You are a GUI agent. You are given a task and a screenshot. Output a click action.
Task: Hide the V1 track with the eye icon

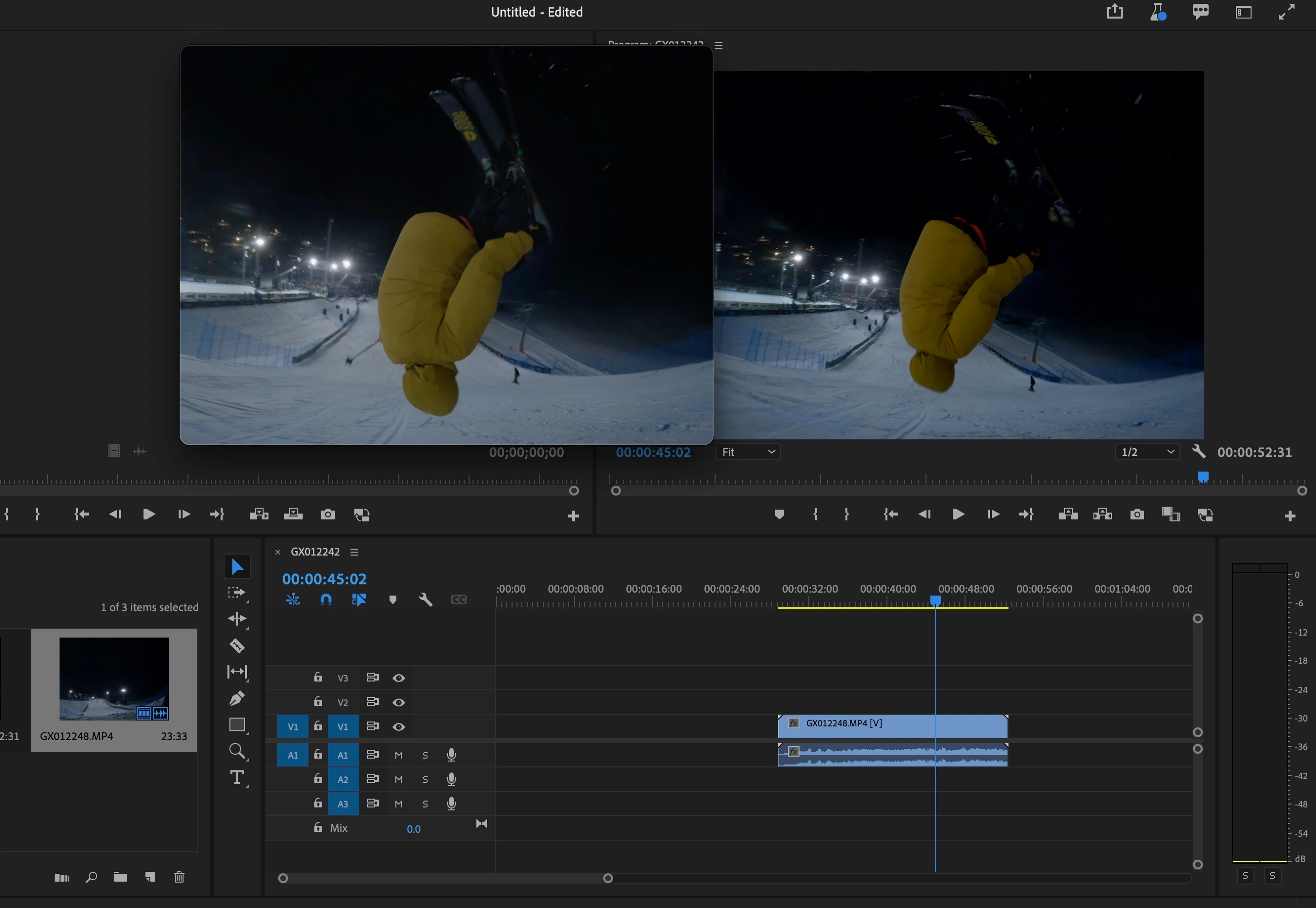[399, 726]
